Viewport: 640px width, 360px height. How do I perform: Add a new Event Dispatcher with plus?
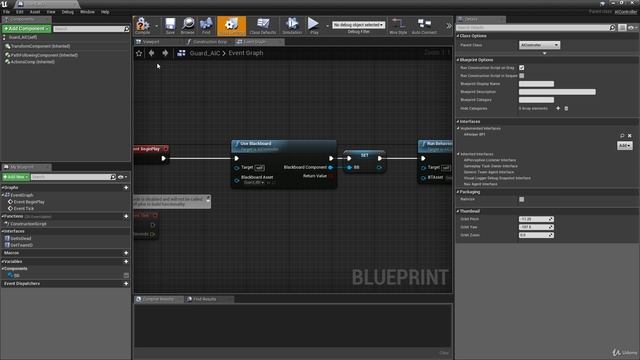(x=126, y=284)
